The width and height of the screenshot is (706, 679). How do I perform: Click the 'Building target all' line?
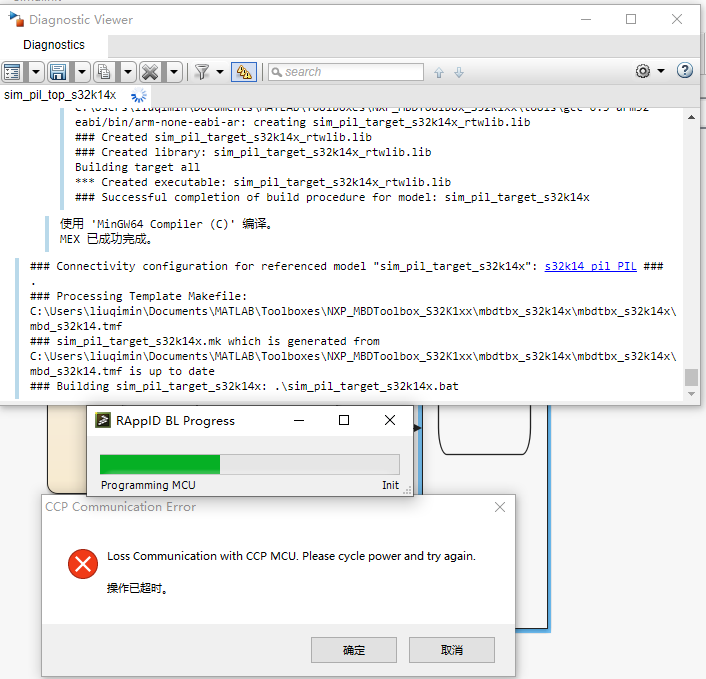pos(137,167)
